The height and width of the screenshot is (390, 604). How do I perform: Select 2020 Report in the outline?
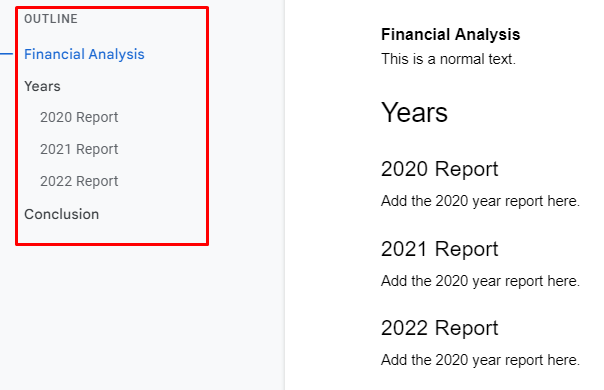pyautogui.click(x=79, y=117)
